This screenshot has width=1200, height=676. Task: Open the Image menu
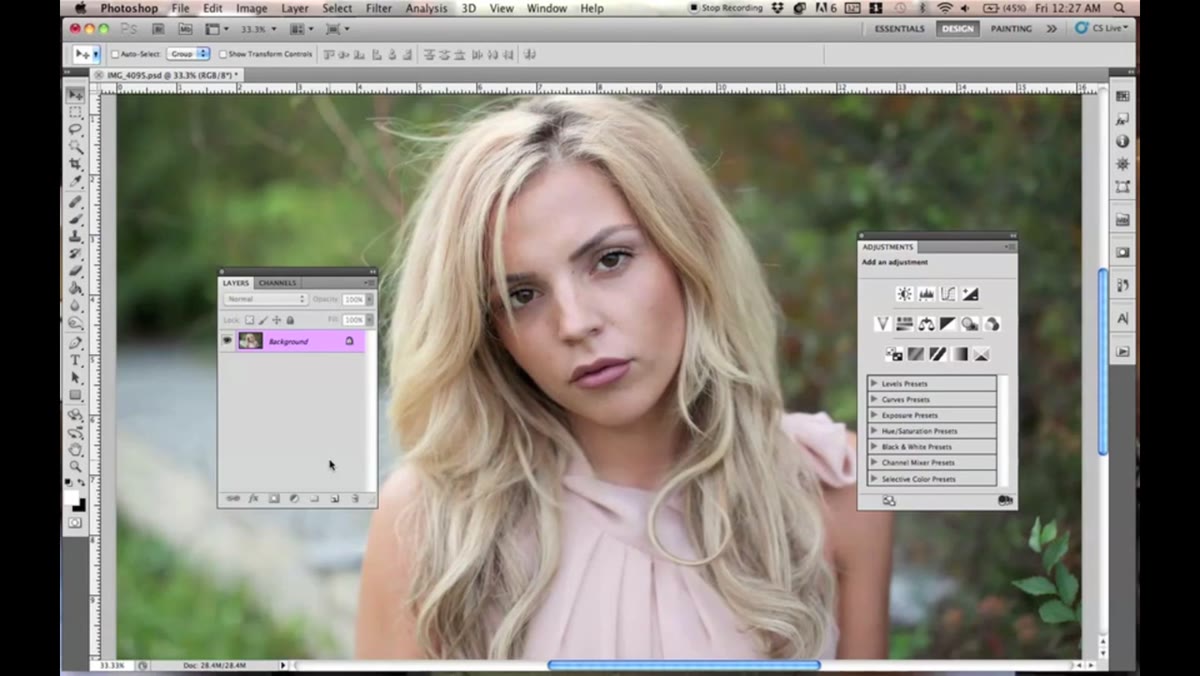tap(251, 8)
